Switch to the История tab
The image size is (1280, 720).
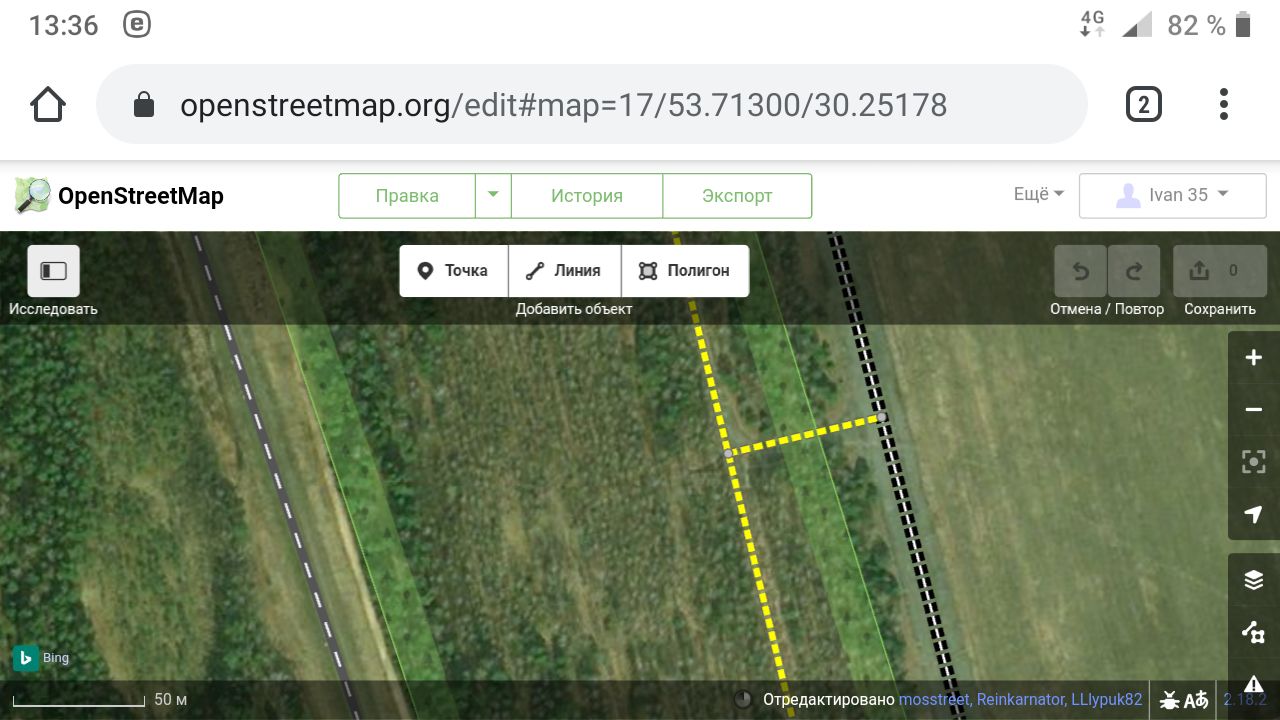tap(587, 195)
